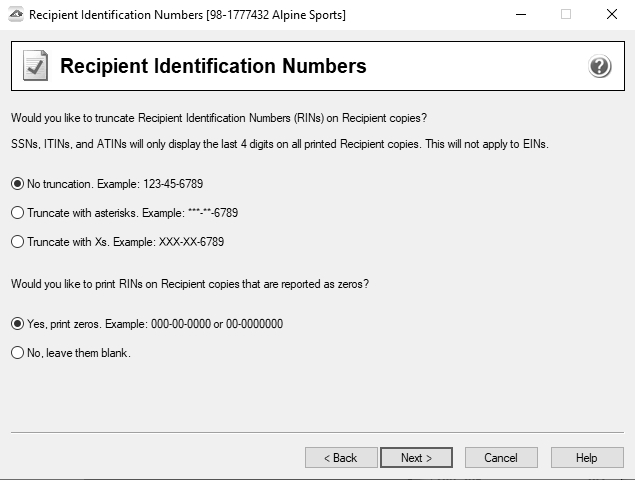Click the title bar text with Alpine Sports
The height and width of the screenshot is (480, 635).
click(x=188, y=14)
